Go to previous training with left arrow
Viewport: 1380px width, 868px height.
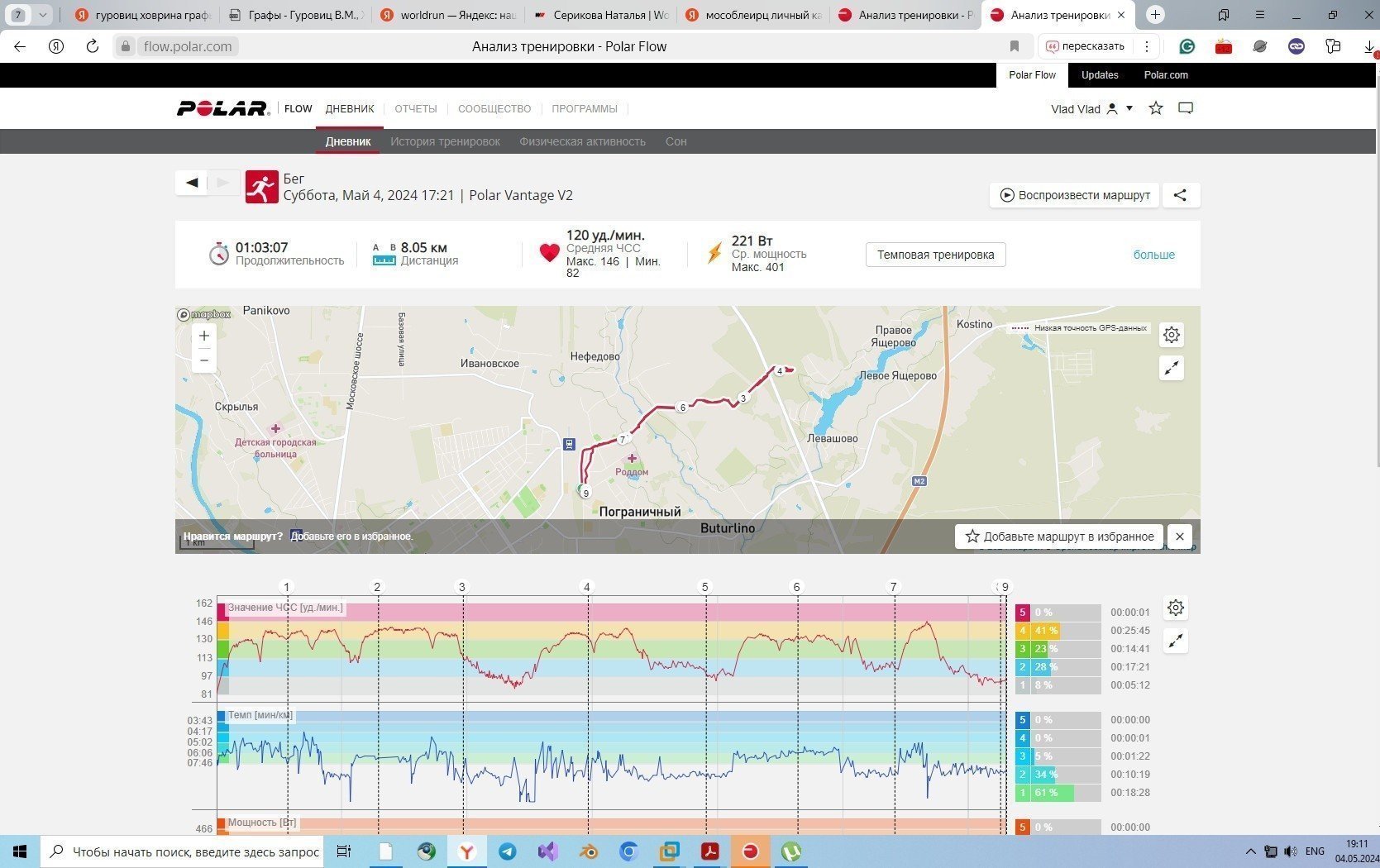tap(192, 183)
